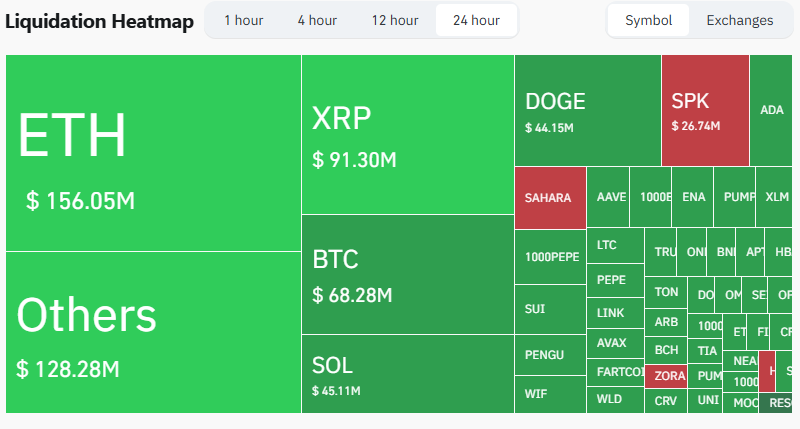800x429 pixels.
Task: Switch to the 4 hour timeframe
Action: 317,20
